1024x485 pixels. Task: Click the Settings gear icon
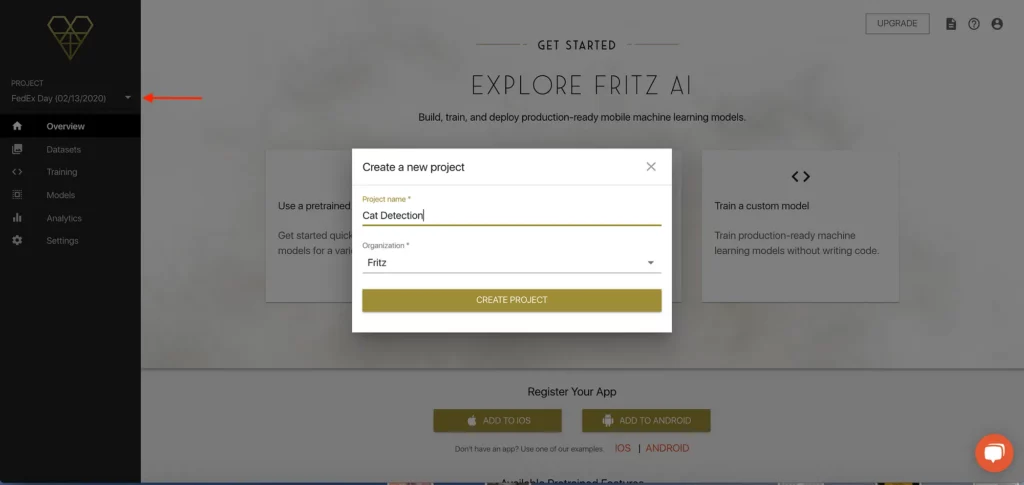pos(17,240)
